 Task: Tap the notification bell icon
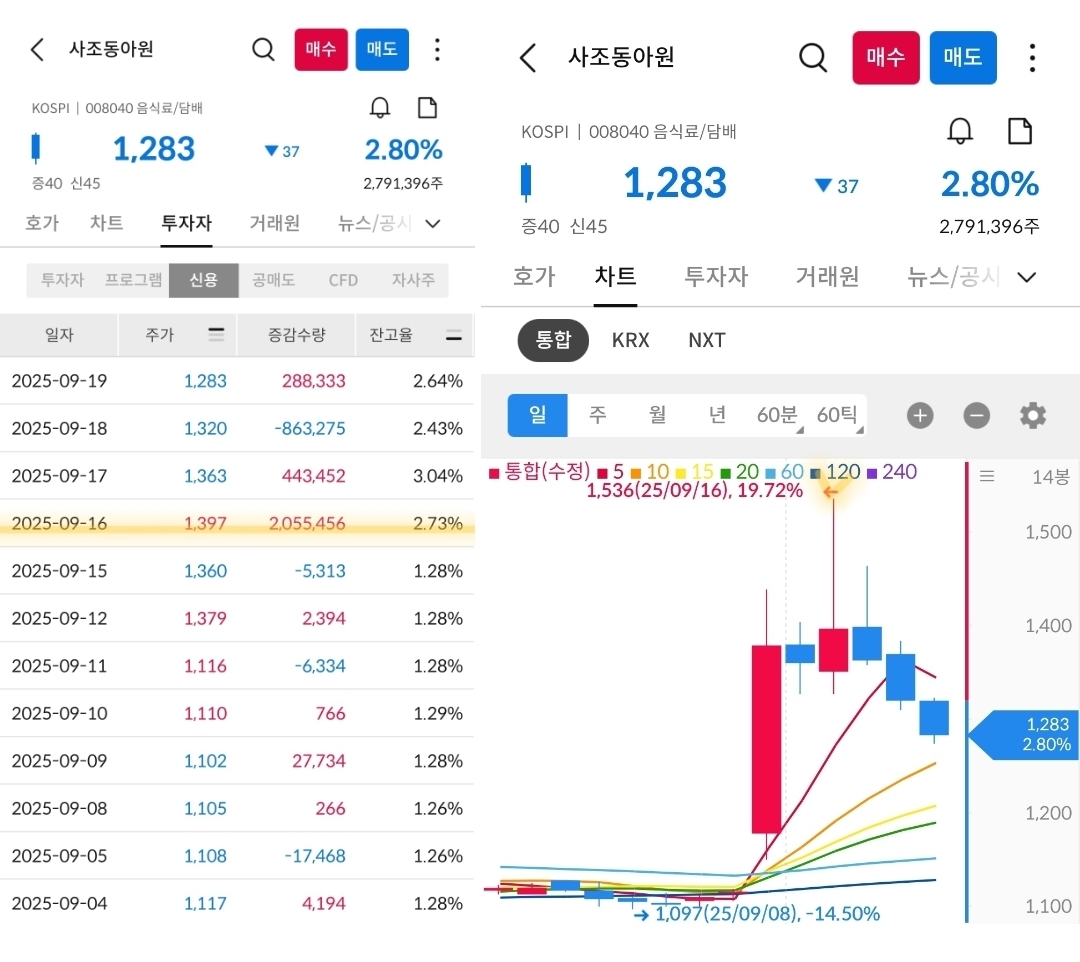click(x=960, y=130)
